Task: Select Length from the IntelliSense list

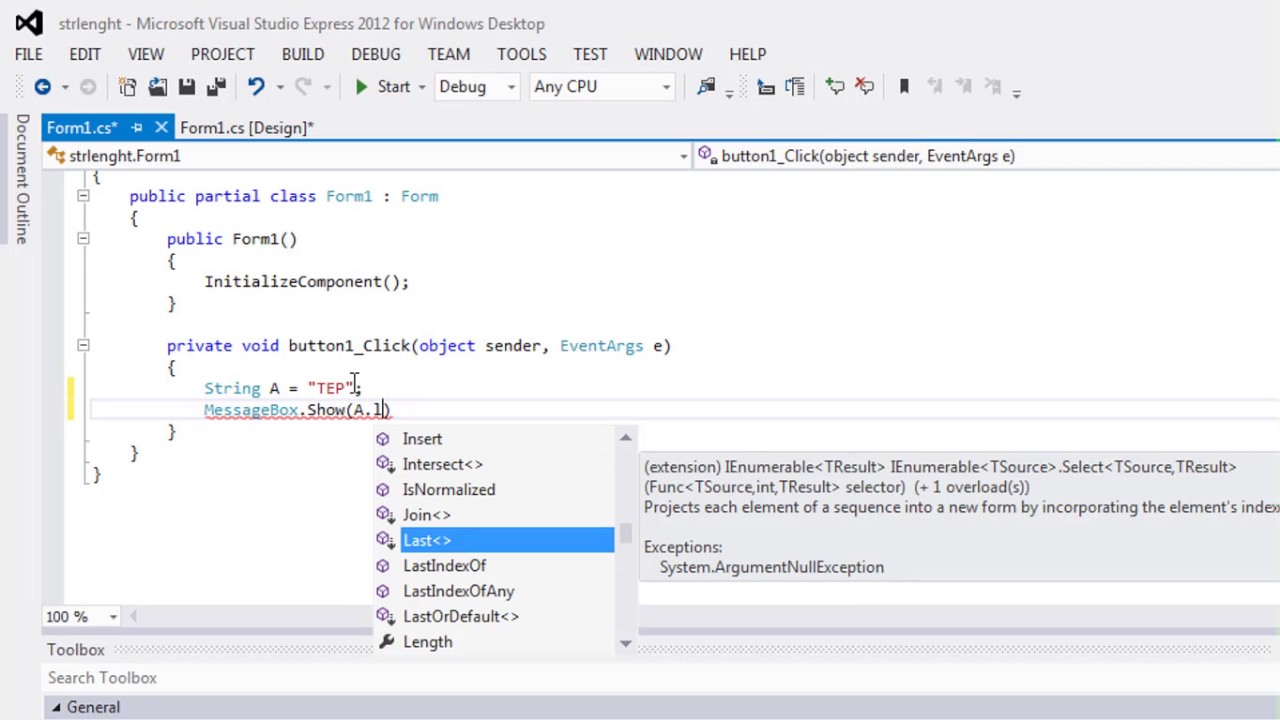Action: (494, 642)
